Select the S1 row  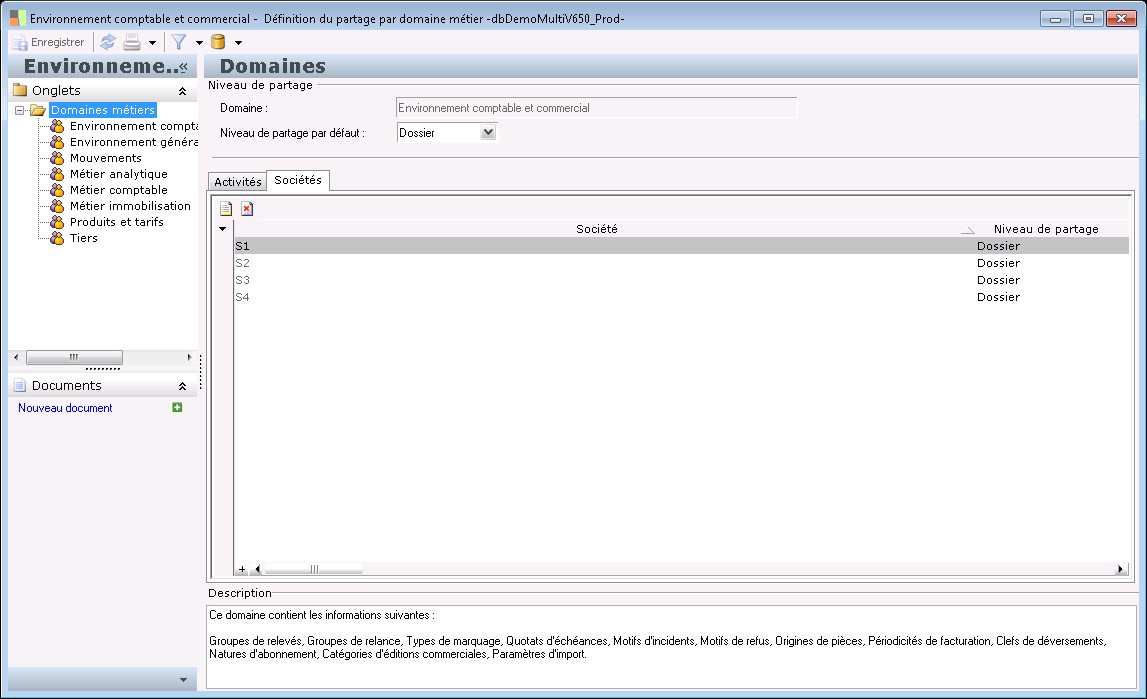[x=681, y=246]
